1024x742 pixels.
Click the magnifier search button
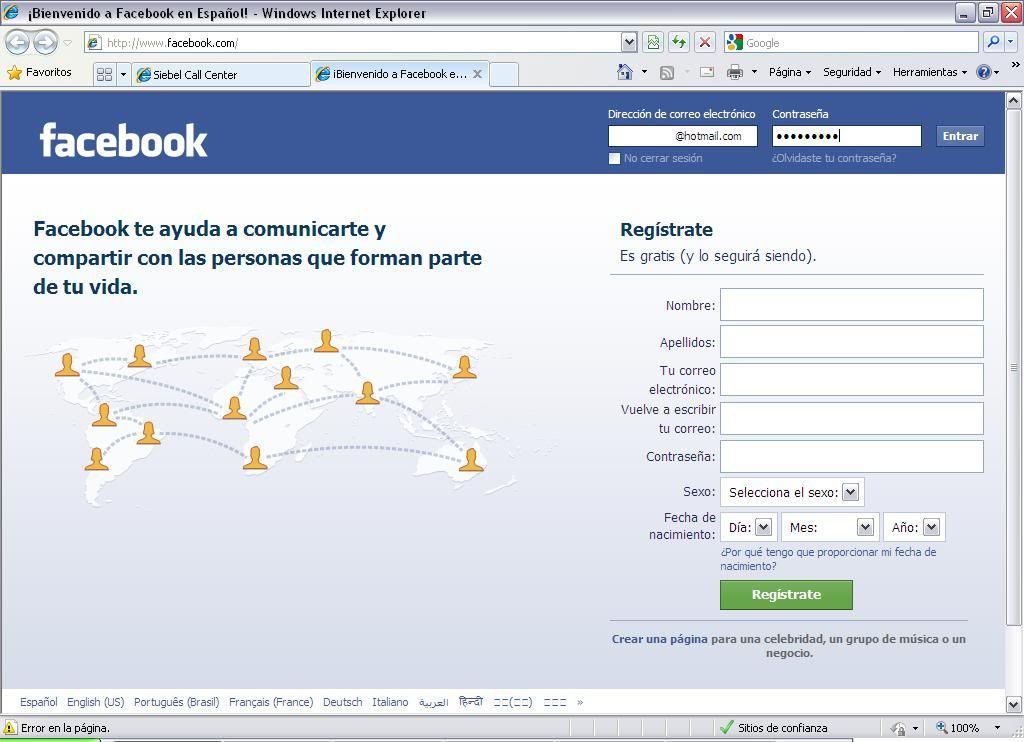pyautogui.click(x=993, y=42)
